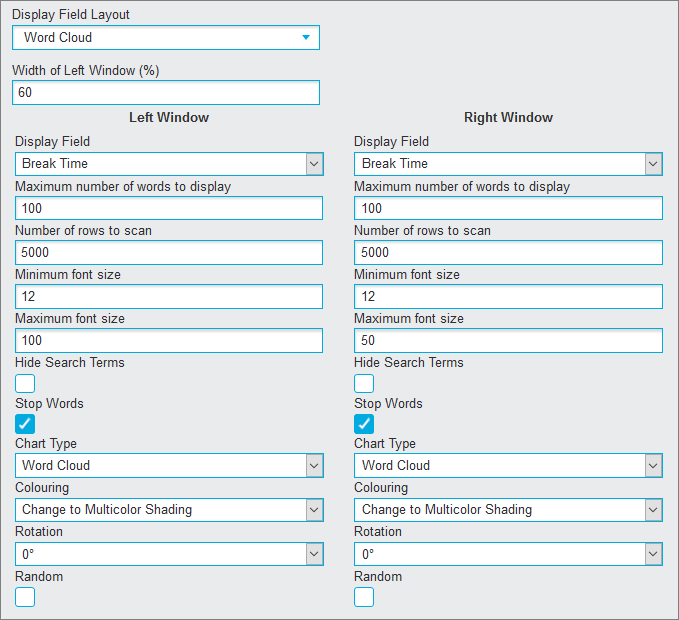Screen dimensions: 679x620
Task: Open the Display Field Layout dropdown
Action: pos(166,38)
